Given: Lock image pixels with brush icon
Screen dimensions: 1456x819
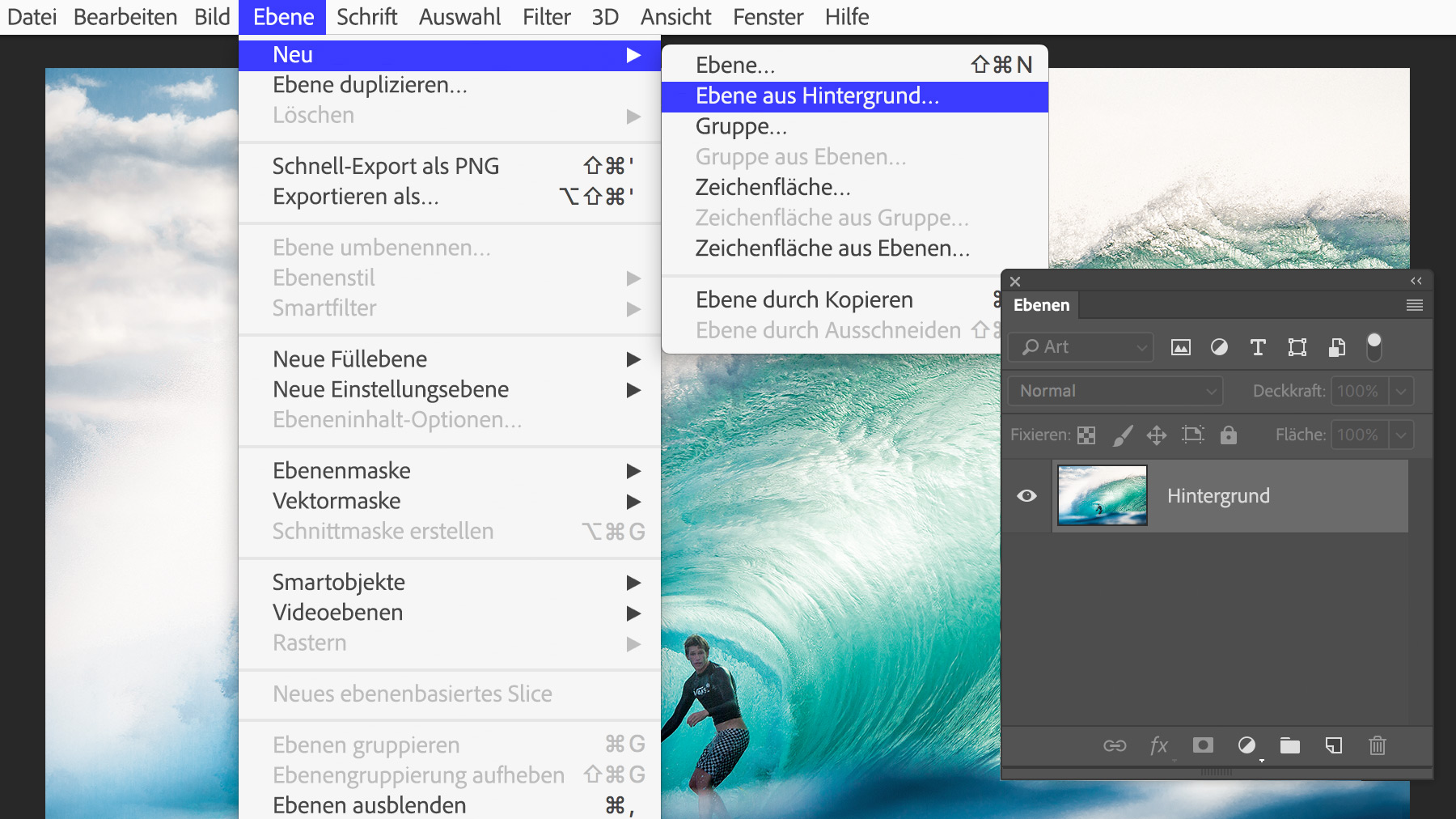Looking at the screenshot, I should (x=1123, y=435).
